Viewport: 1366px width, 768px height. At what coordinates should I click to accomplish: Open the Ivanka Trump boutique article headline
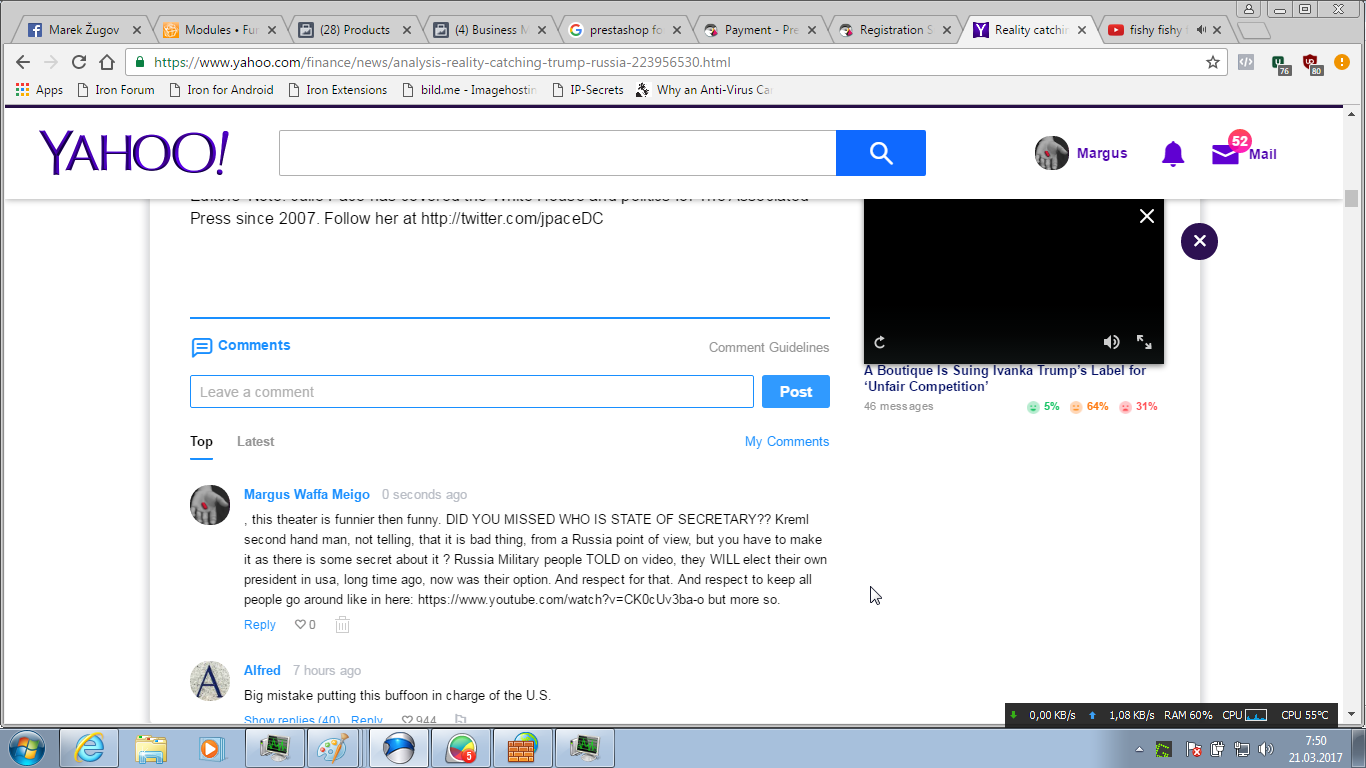pos(1005,378)
